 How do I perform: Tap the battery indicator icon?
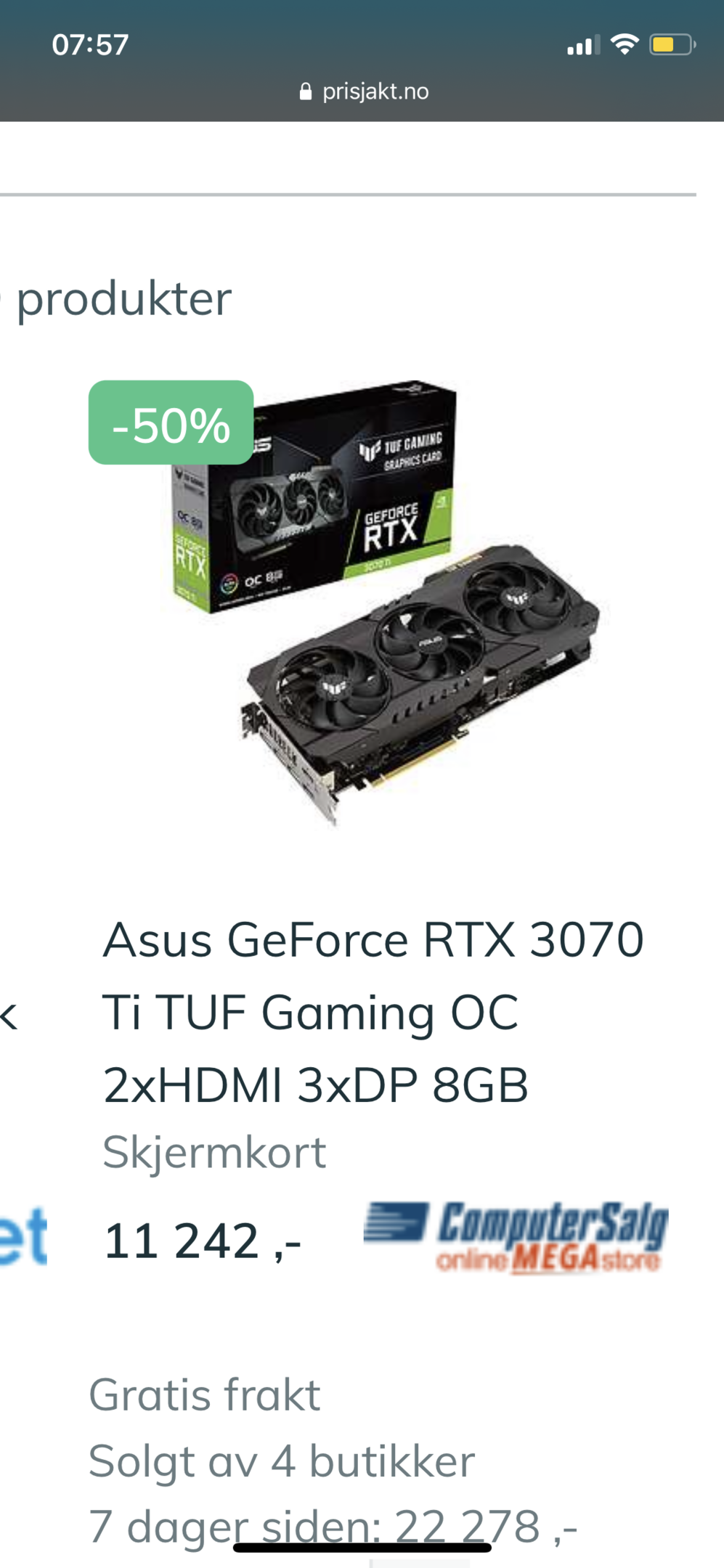[672, 45]
